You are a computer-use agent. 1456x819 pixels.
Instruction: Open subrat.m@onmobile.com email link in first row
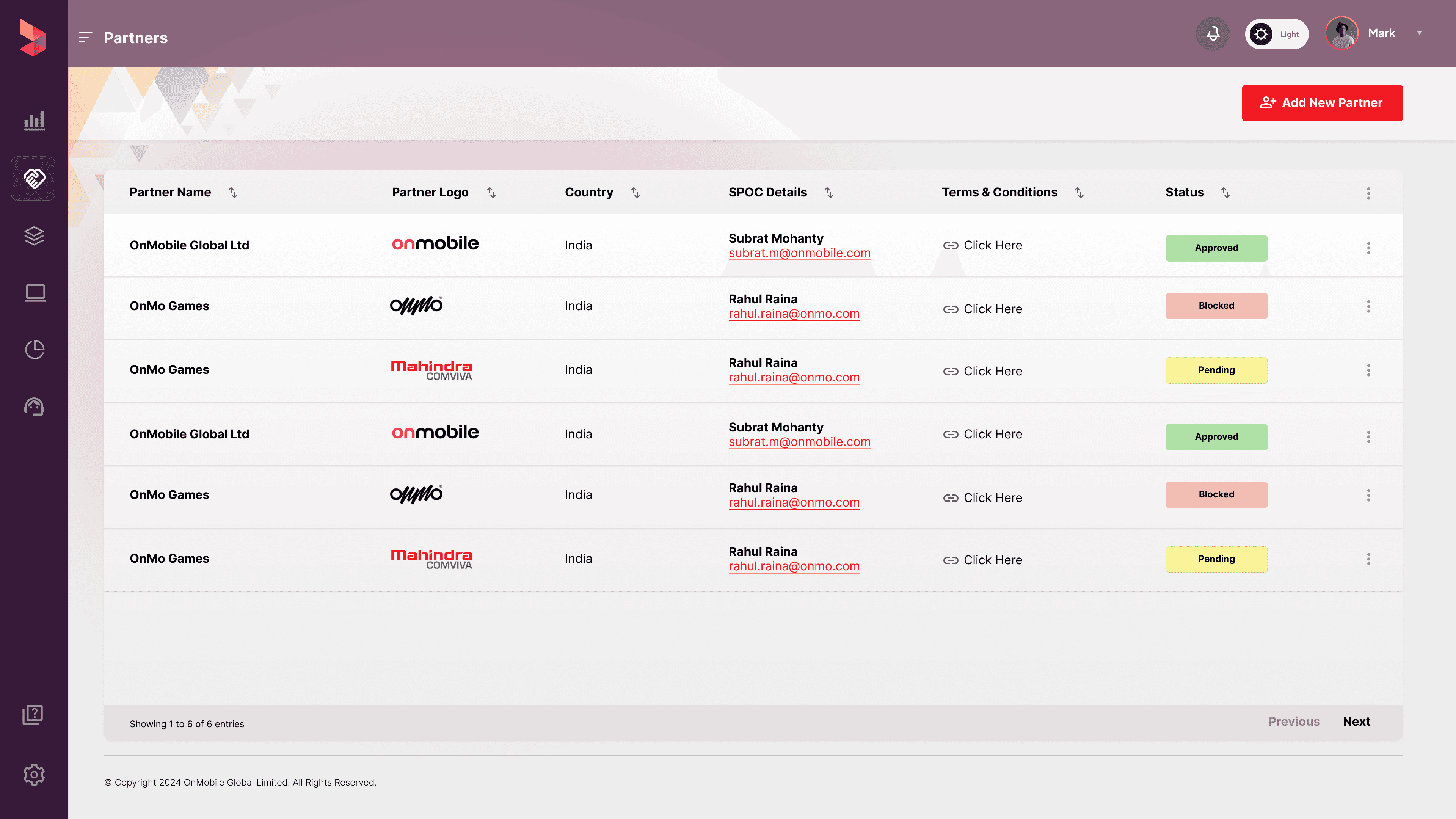coord(799,253)
